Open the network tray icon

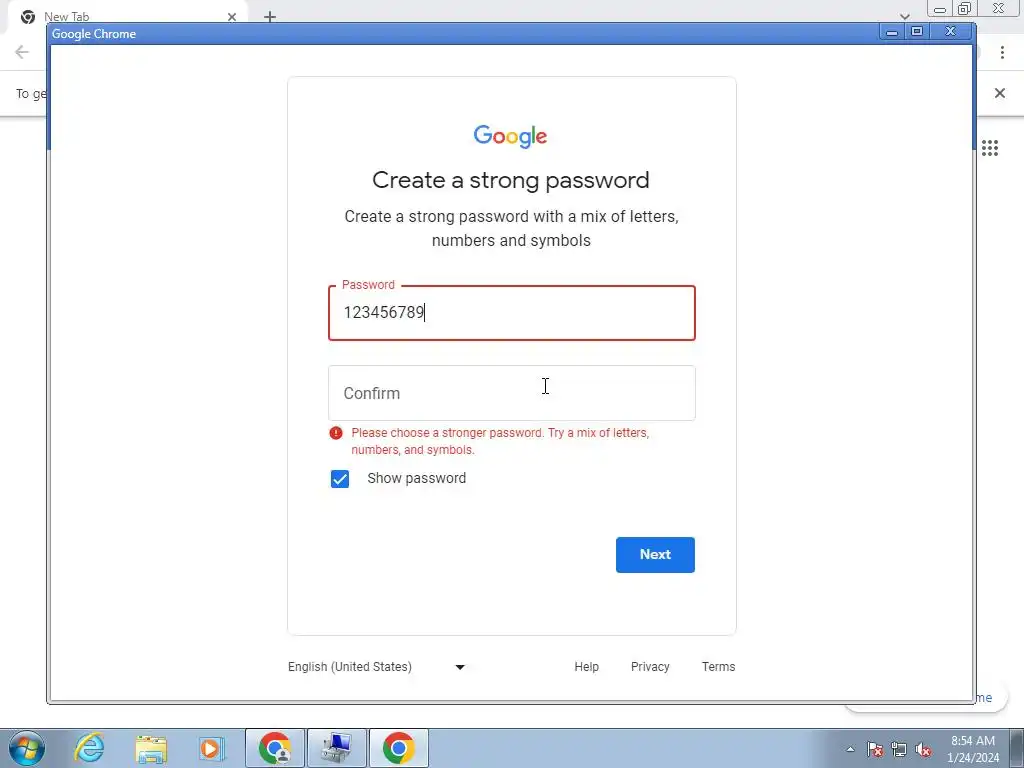(899, 749)
